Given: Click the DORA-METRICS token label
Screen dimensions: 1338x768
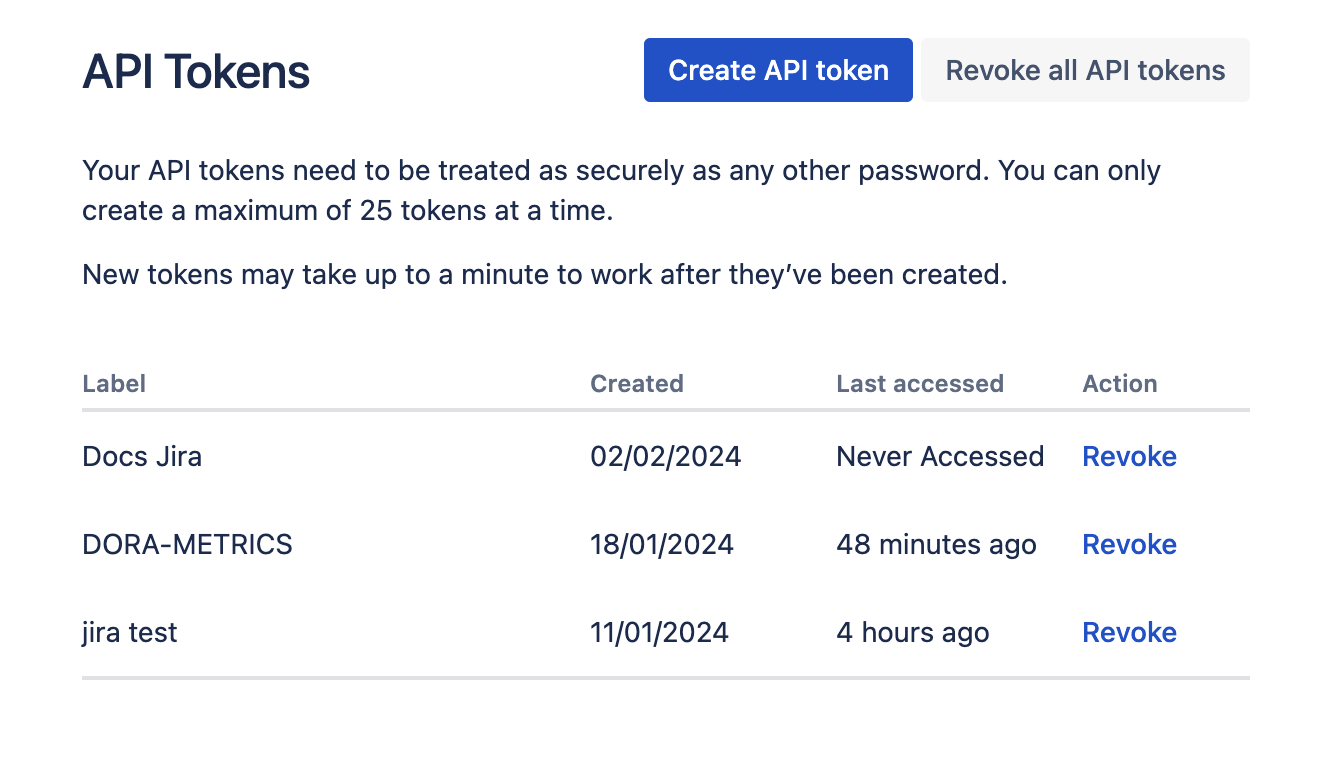Looking at the screenshot, I should [187, 544].
